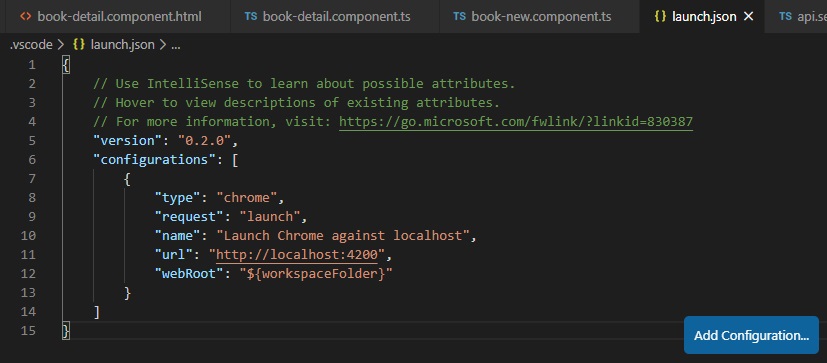Click the launch.json breadcrumb item
The height and width of the screenshot is (363, 827).
[122, 45]
